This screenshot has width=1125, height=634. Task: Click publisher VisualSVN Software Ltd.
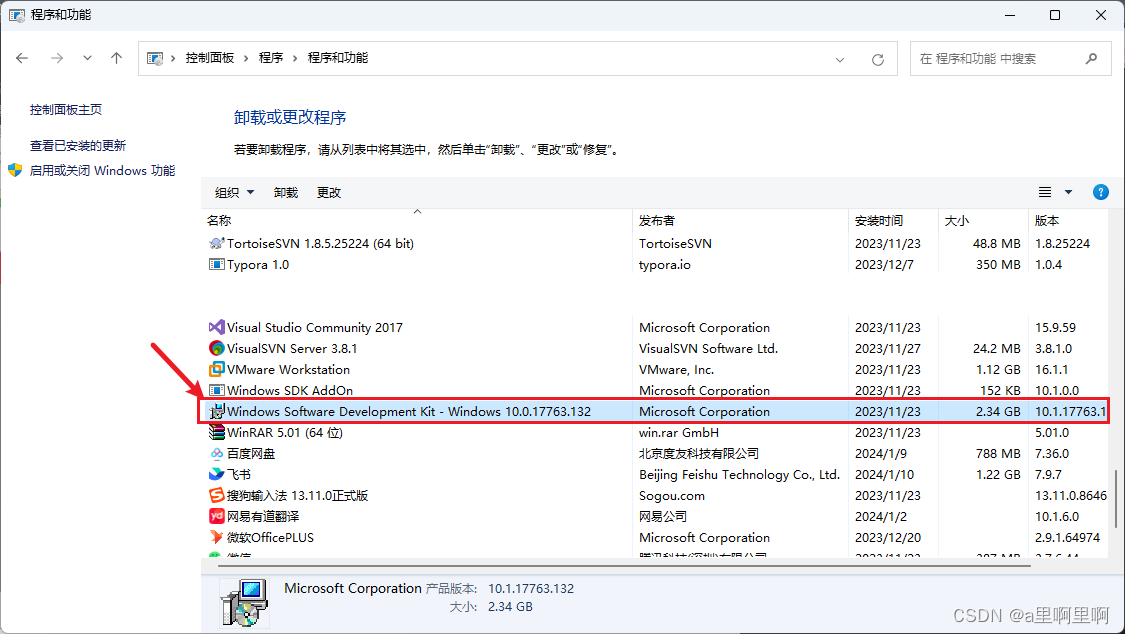[x=708, y=349]
